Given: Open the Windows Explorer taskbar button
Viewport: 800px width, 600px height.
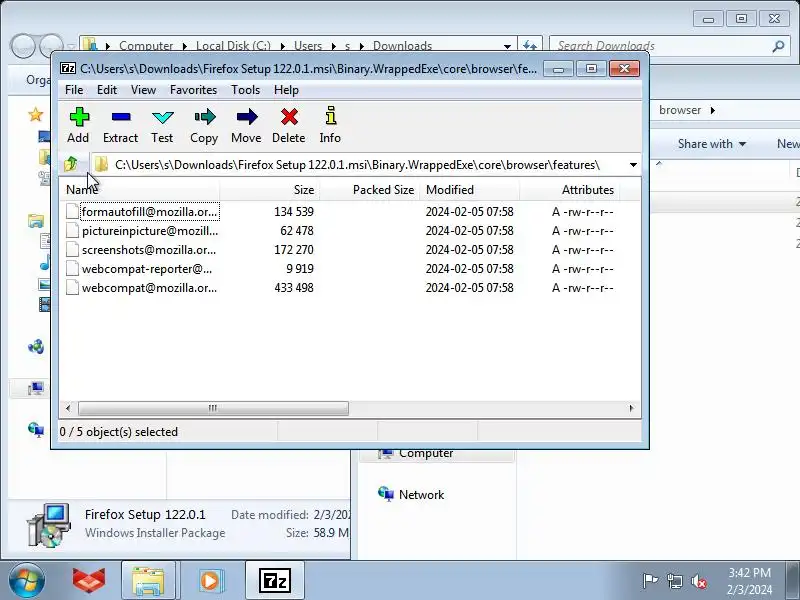Looking at the screenshot, I should pyautogui.click(x=148, y=581).
